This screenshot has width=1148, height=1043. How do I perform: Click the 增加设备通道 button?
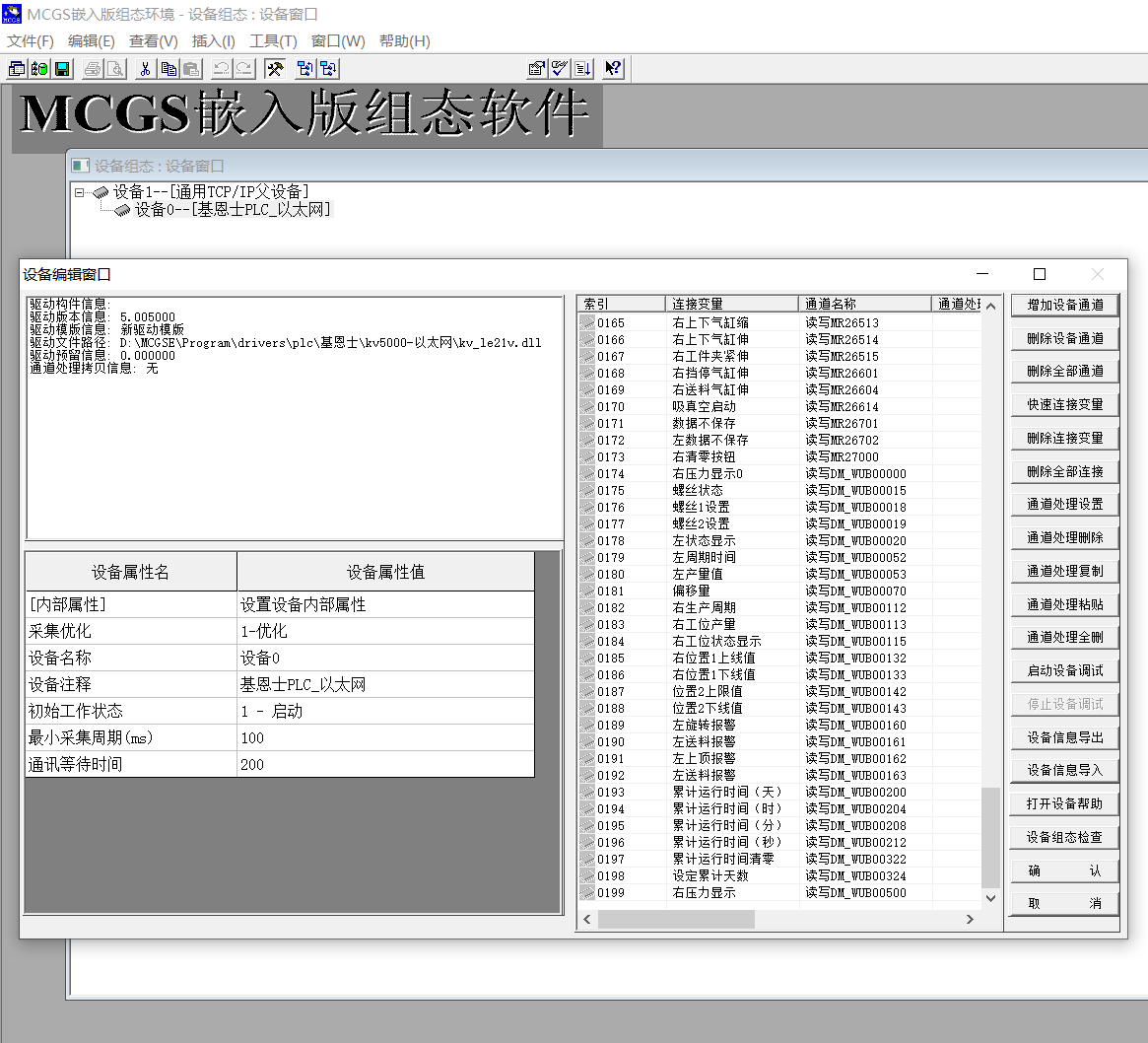click(x=1064, y=305)
